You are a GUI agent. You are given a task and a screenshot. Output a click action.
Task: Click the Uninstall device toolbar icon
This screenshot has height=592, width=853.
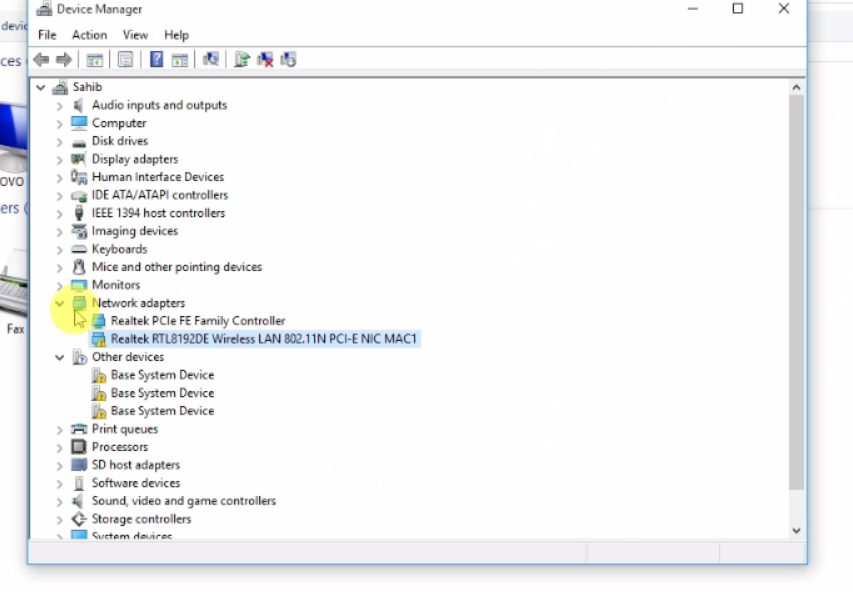pyautogui.click(x=265, y=59)
